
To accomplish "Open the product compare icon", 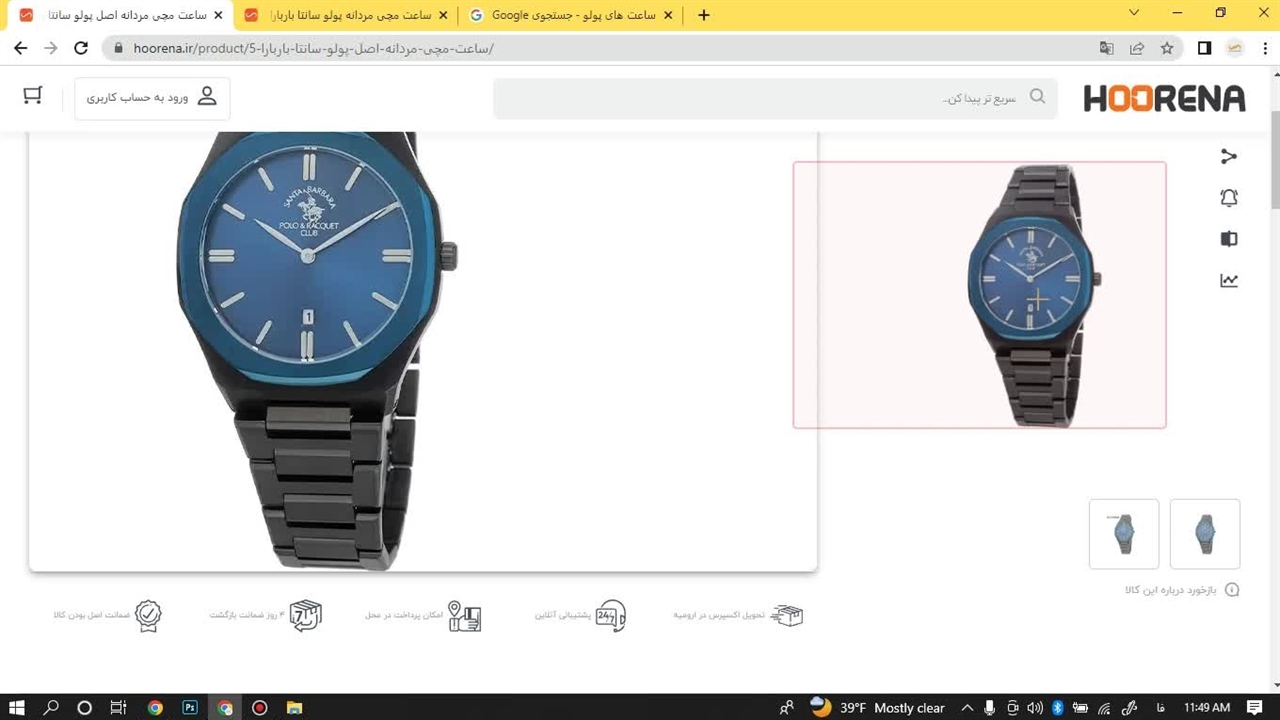I will (1229, 239).
